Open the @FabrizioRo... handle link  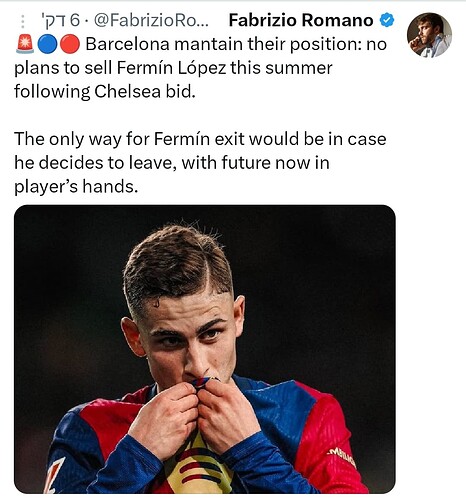[152, 21]
